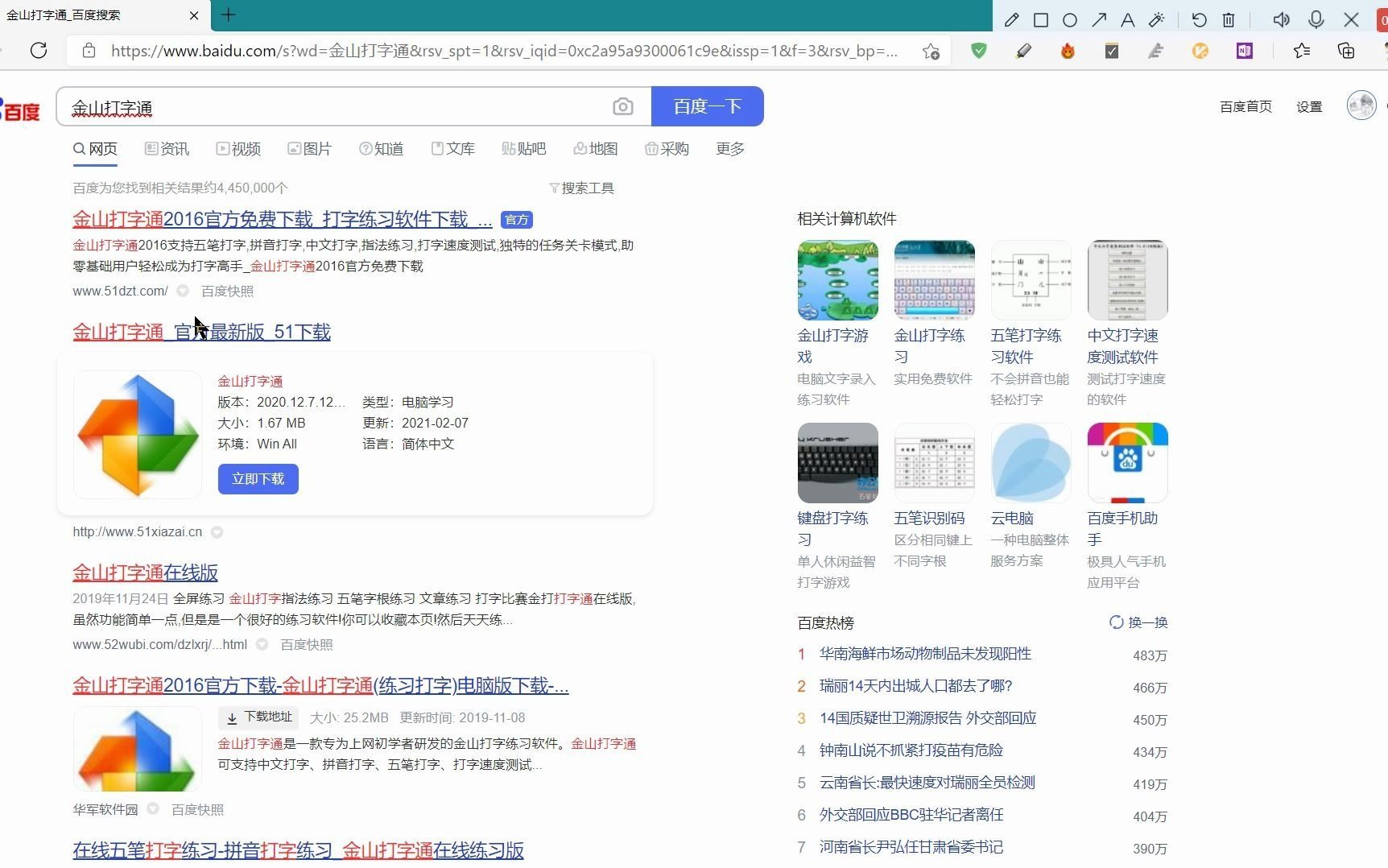Open 百度快照 for 51dzt result

(x=227, y=291)
